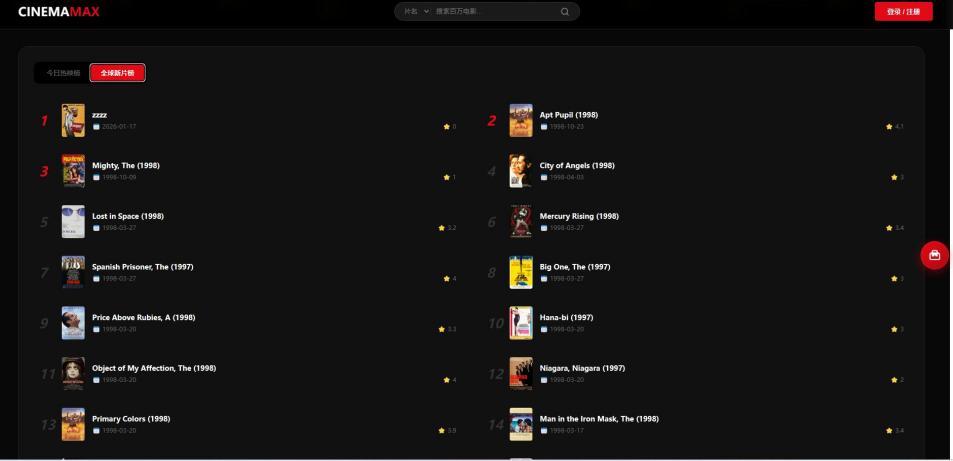This screenshot has width=953, height=461.
Task: Click the zzzz movie poster thumbnail
Action: pyautogui.click(x=74, y=120)
